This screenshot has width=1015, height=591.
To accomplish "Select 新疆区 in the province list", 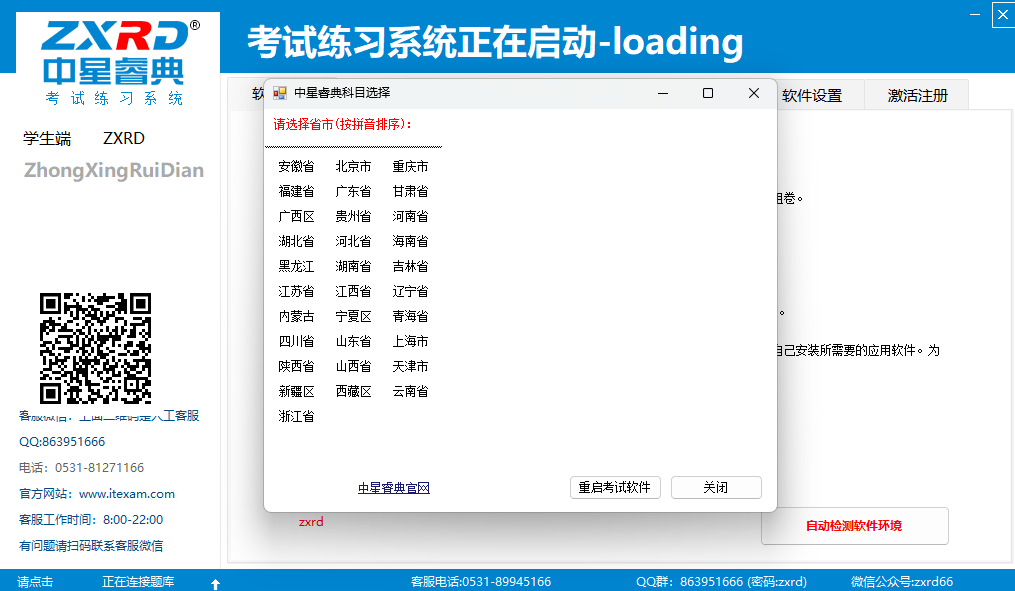I will coord(296,391).
